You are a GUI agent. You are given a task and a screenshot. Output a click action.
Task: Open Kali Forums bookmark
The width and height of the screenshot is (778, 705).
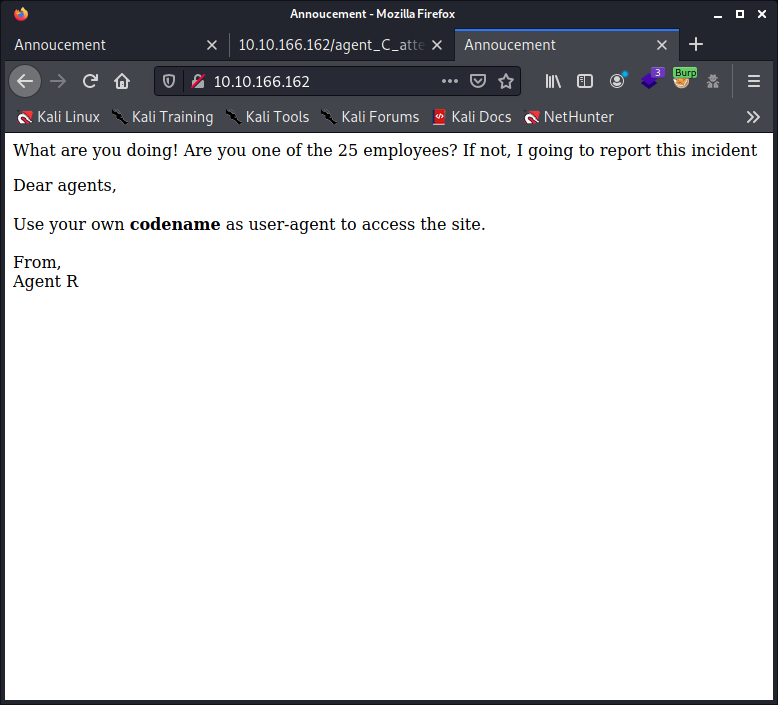[370, 117]
